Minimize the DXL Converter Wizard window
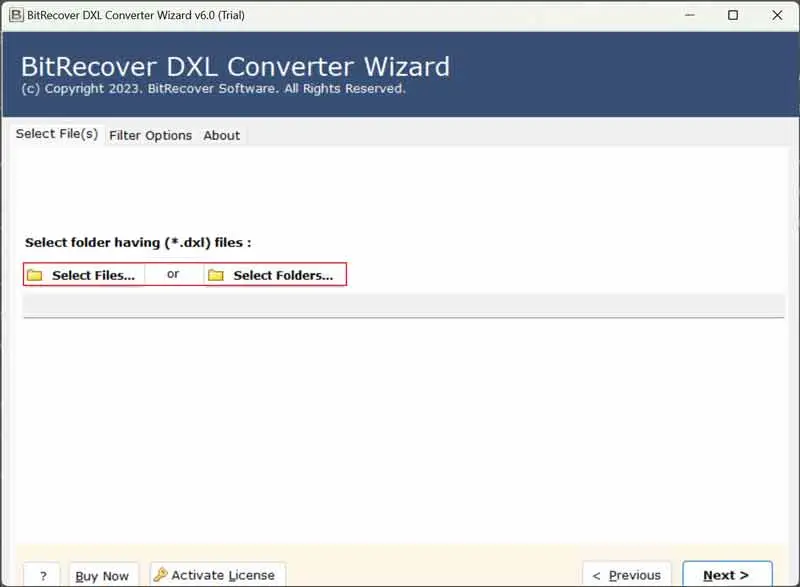800x587 pixels. tap(689, 15)
